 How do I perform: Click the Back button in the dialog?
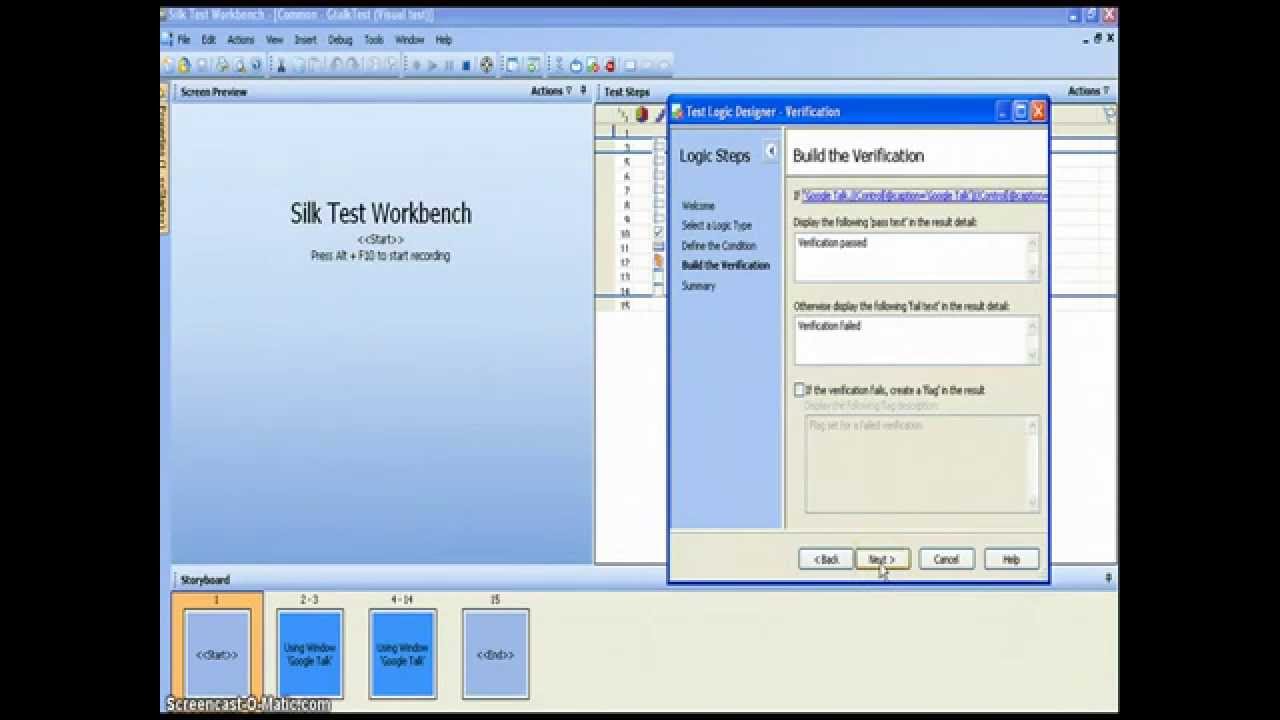click(x=826, y=559)
